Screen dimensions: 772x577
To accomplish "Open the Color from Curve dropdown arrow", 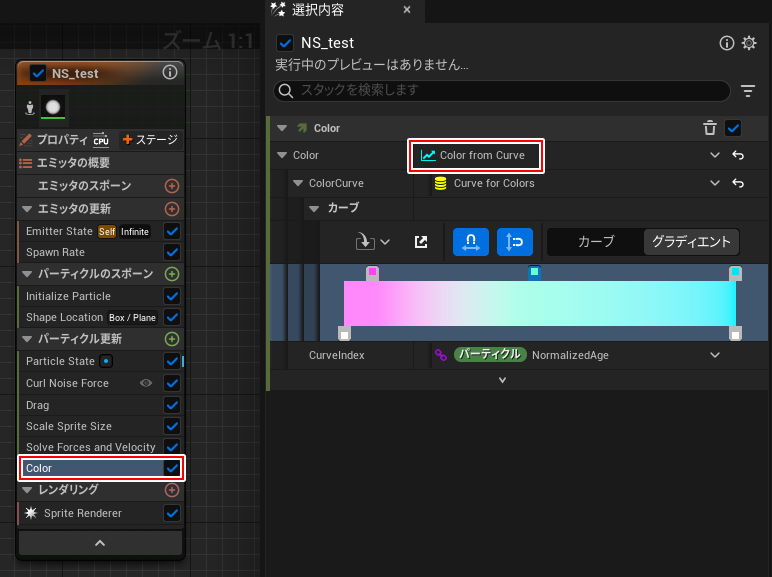I will [x=715, y=156].
